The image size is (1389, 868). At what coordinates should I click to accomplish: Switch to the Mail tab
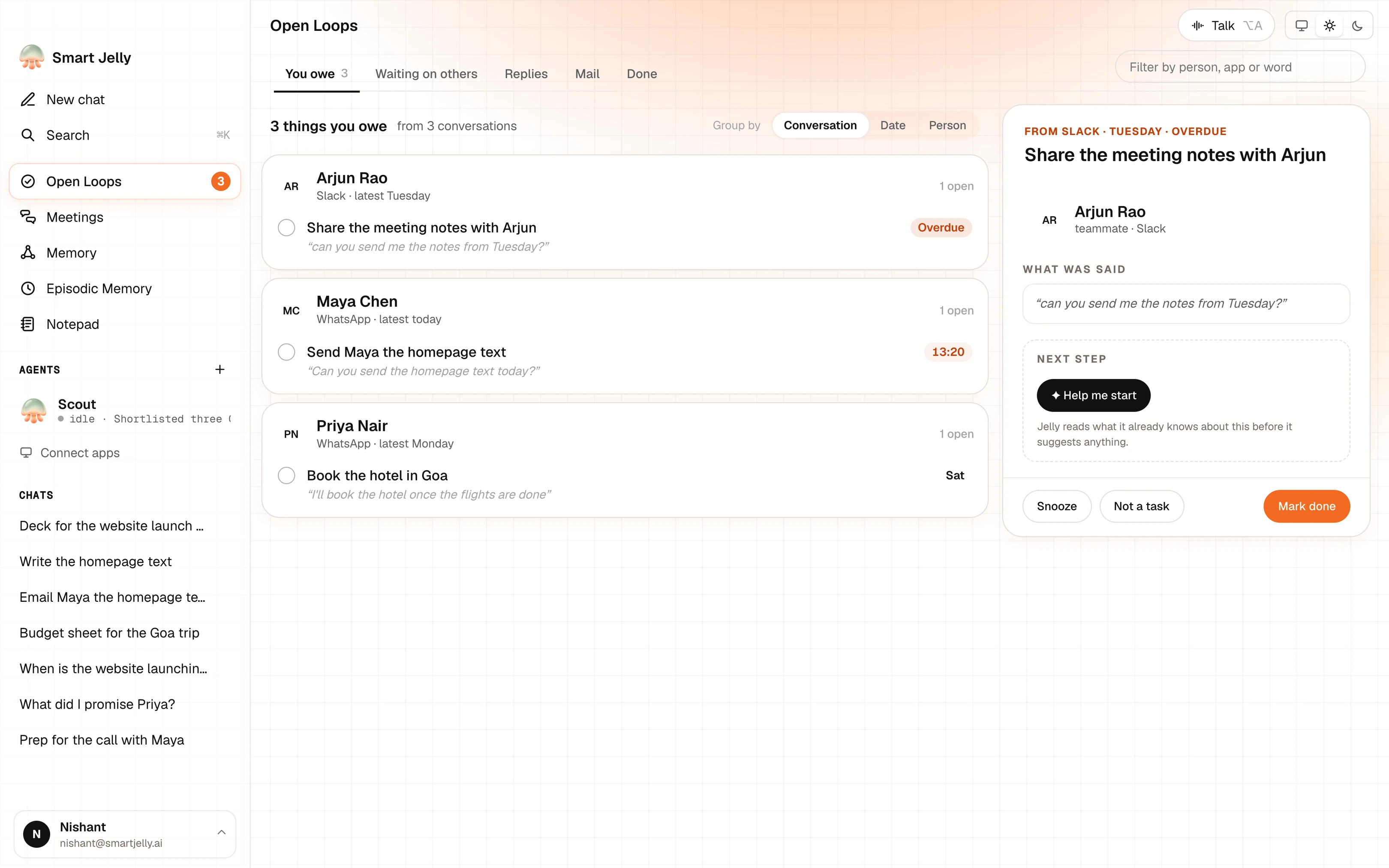click(587, 73)
